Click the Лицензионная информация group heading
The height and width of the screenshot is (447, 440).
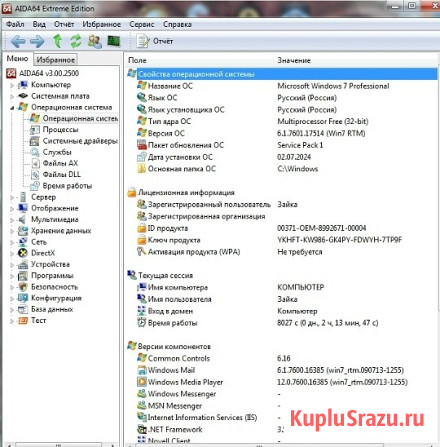186,193
